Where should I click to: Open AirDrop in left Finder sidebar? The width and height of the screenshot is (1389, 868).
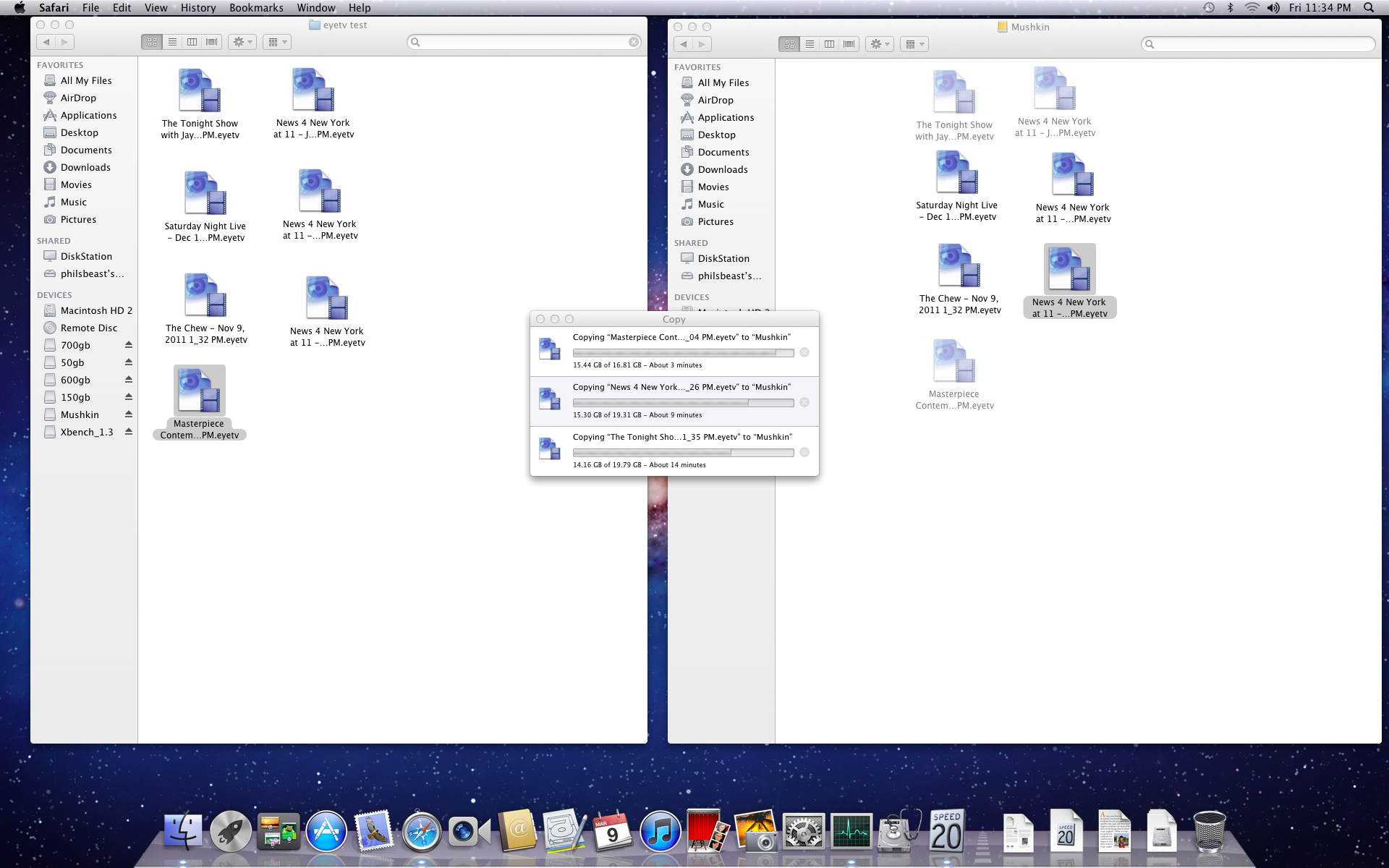click(x=78, y=98)
